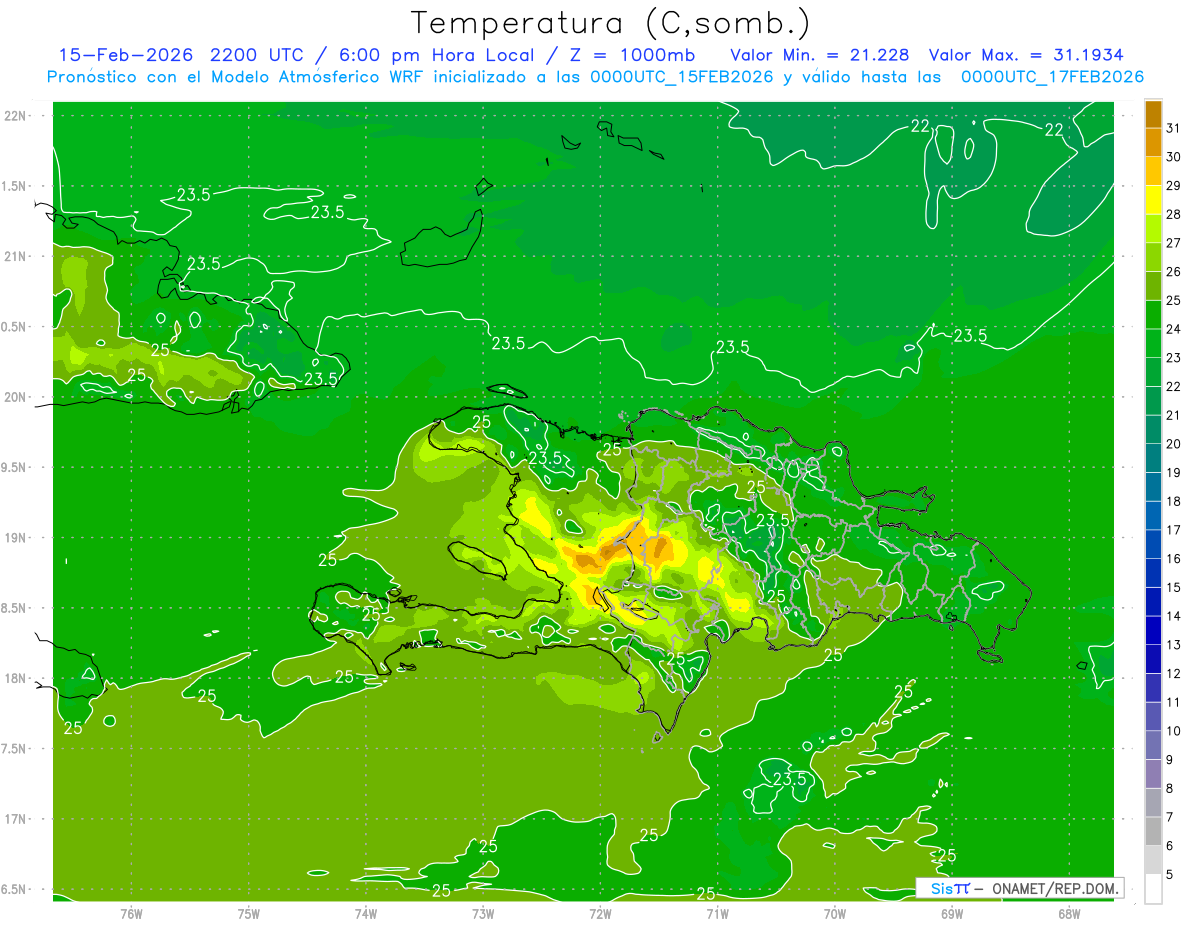Pick the purple swatch between legend 9 and 10
Screen dimensions: 1200x927
1153,745
